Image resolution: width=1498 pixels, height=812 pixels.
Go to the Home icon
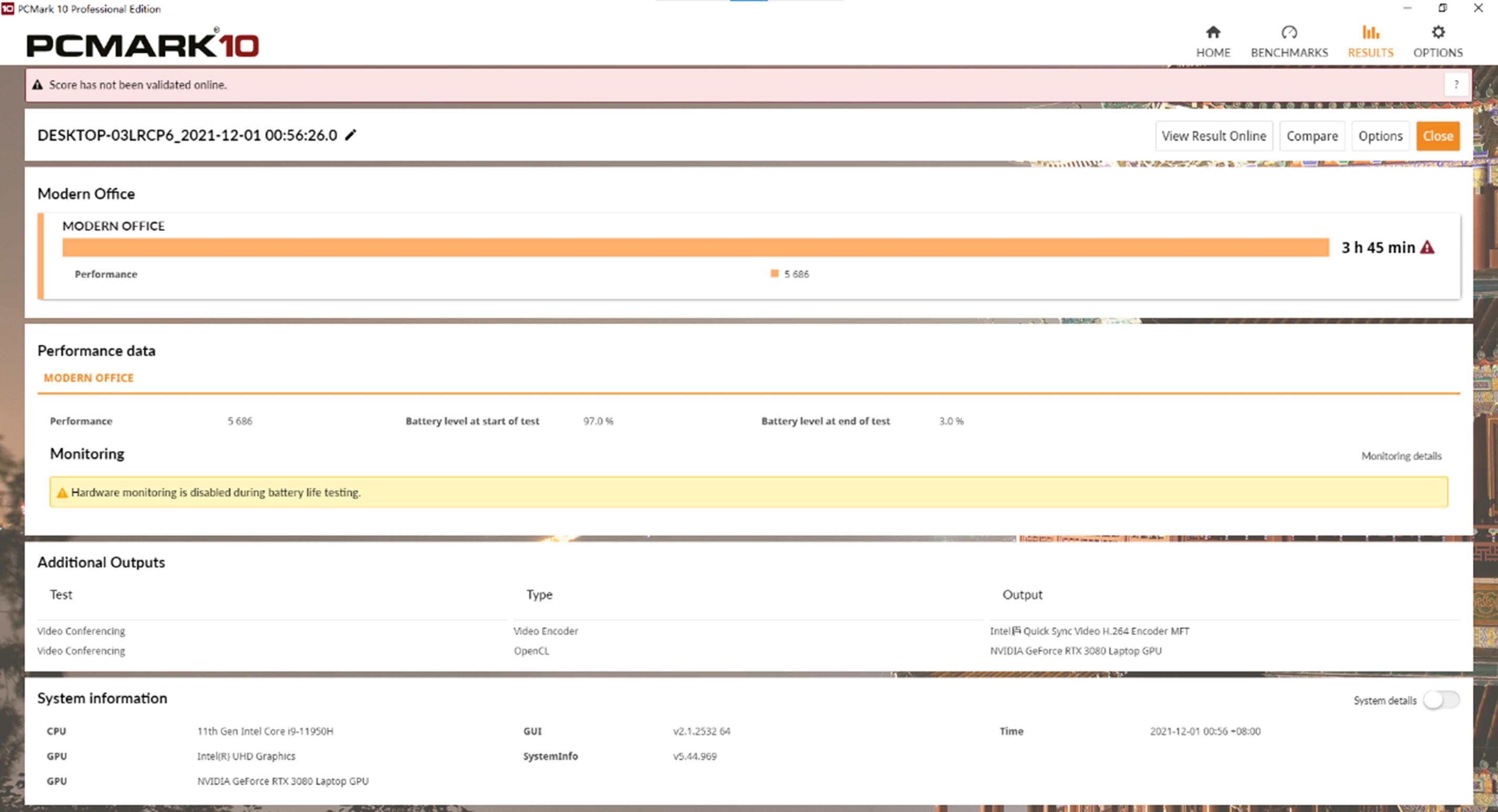(x=1212, y=32)
